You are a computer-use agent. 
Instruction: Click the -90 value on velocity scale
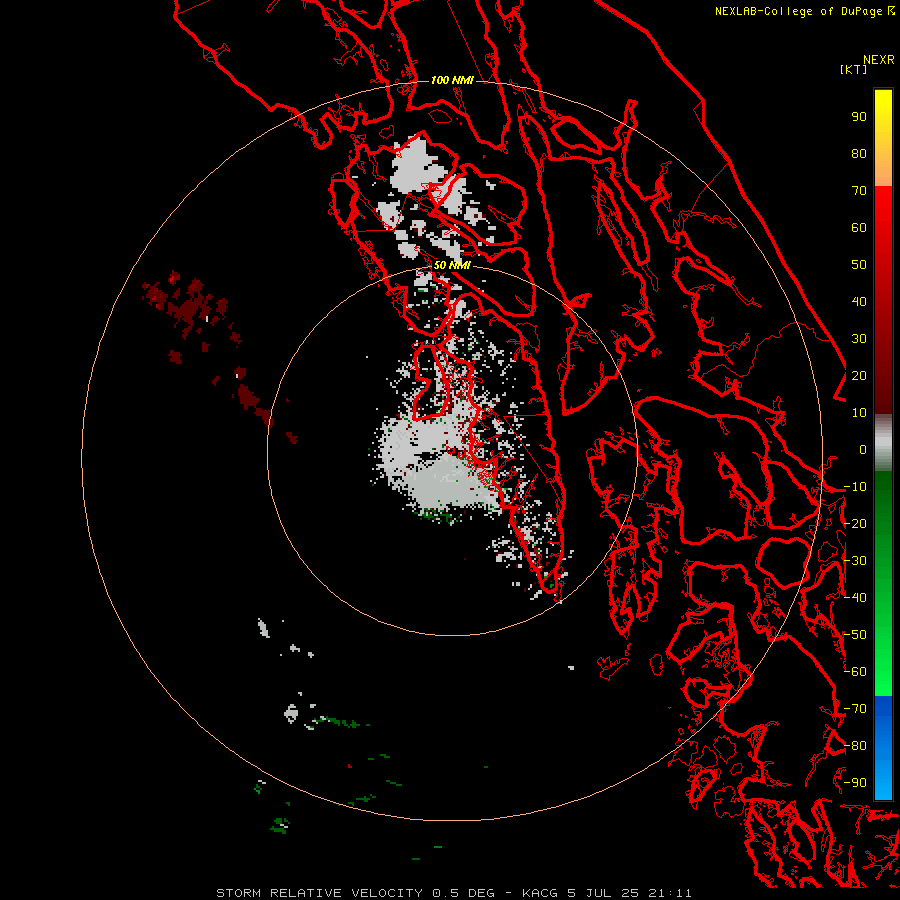coord(855,783)
